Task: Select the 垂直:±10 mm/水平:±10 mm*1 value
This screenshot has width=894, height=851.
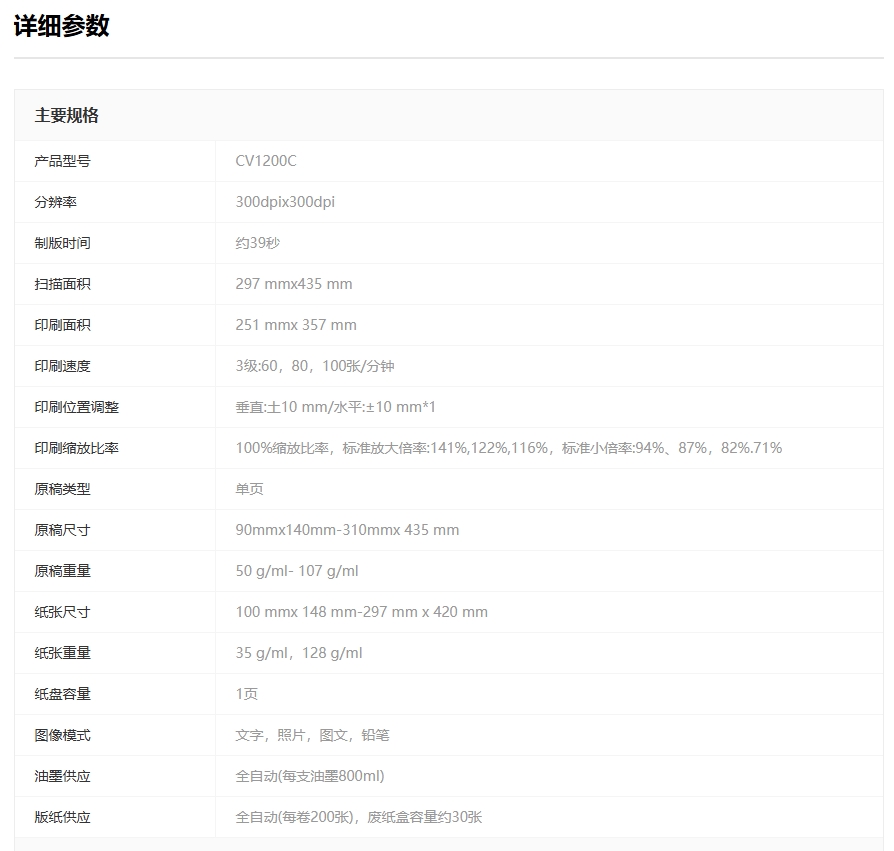Action: pos(335,408)
